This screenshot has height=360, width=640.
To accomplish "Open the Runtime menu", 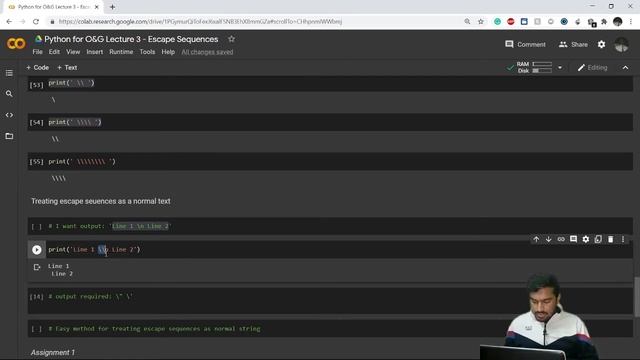I will [x=121, y=52].
